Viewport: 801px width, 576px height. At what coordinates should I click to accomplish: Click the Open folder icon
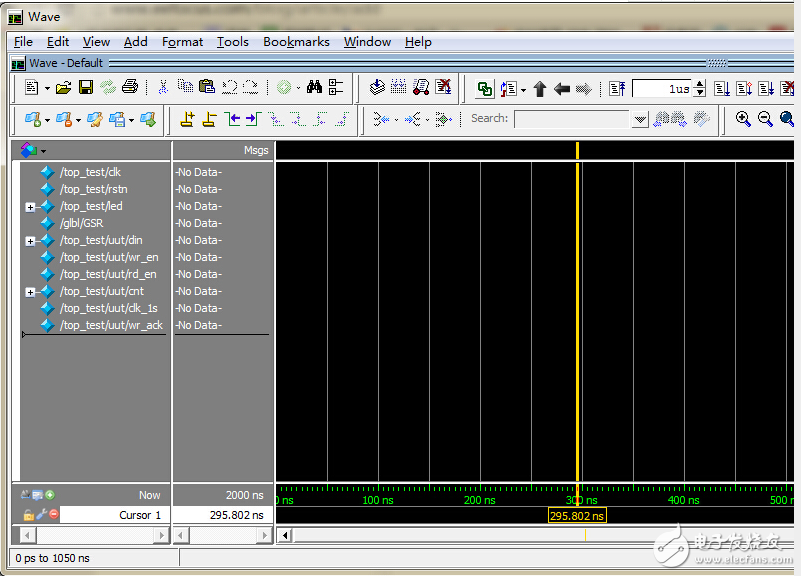pyautogui.click(x=64, y=88)
